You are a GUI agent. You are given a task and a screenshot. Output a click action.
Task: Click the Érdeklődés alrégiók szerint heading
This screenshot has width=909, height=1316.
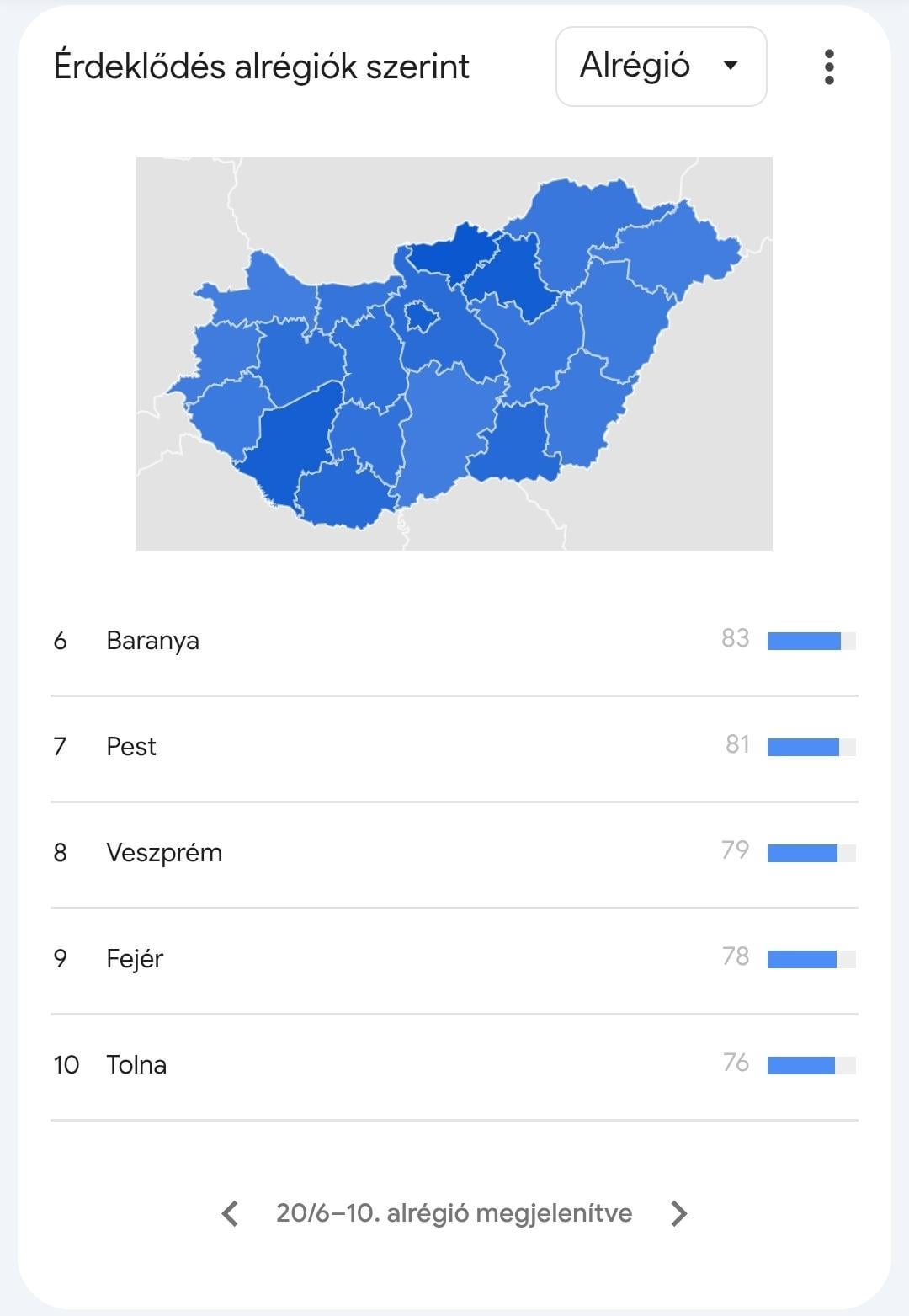coord(261,67)
